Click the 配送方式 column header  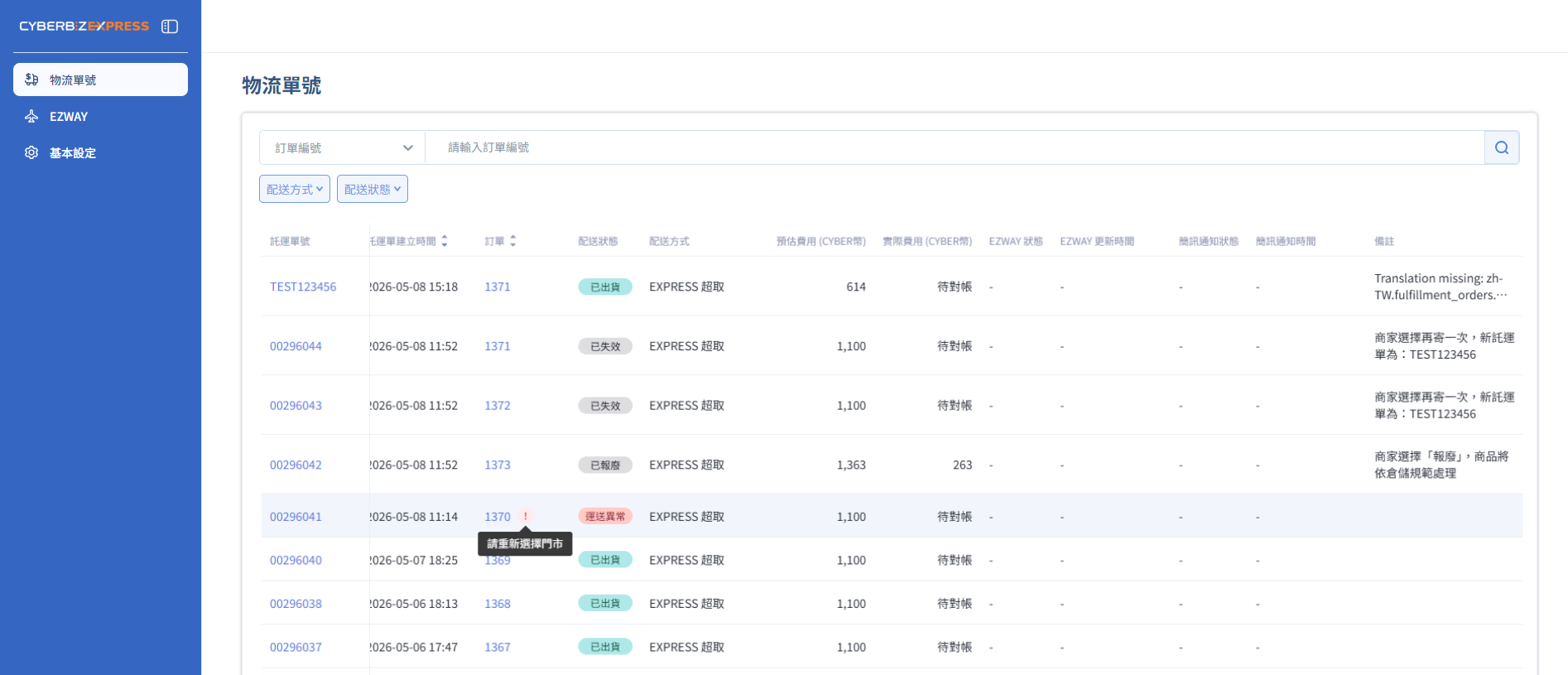tap(669, 242)
